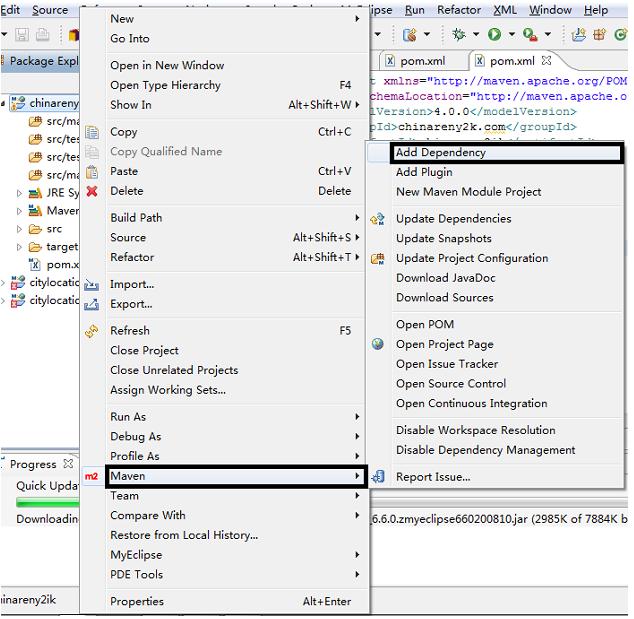Click the green download progress bar

click(x=48, y=502)
